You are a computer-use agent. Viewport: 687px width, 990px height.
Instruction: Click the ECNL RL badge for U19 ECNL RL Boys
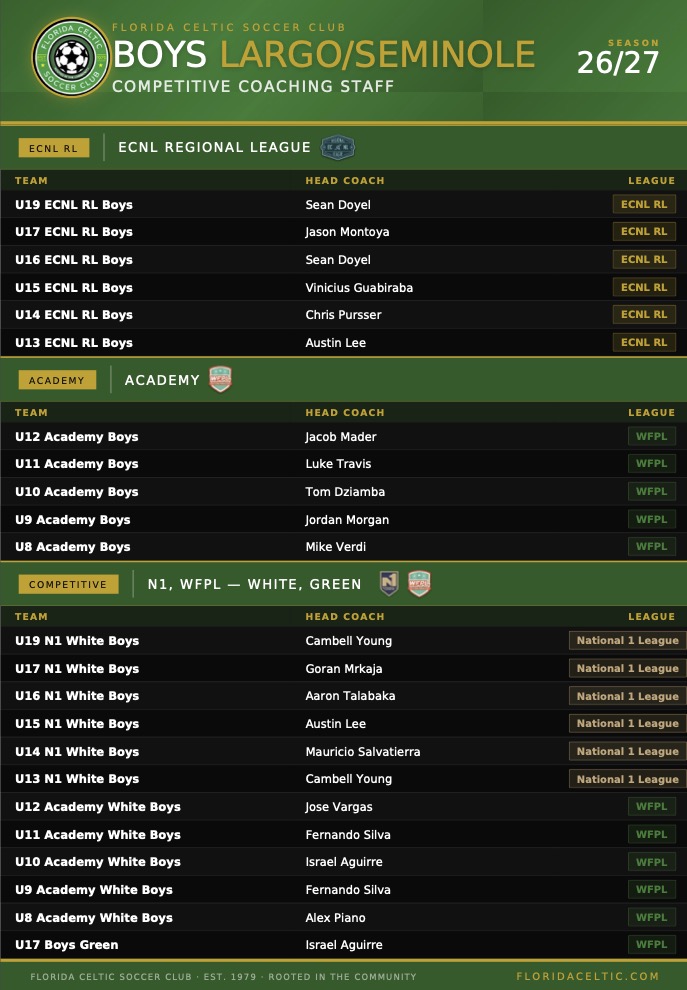(x=643, y=204)
